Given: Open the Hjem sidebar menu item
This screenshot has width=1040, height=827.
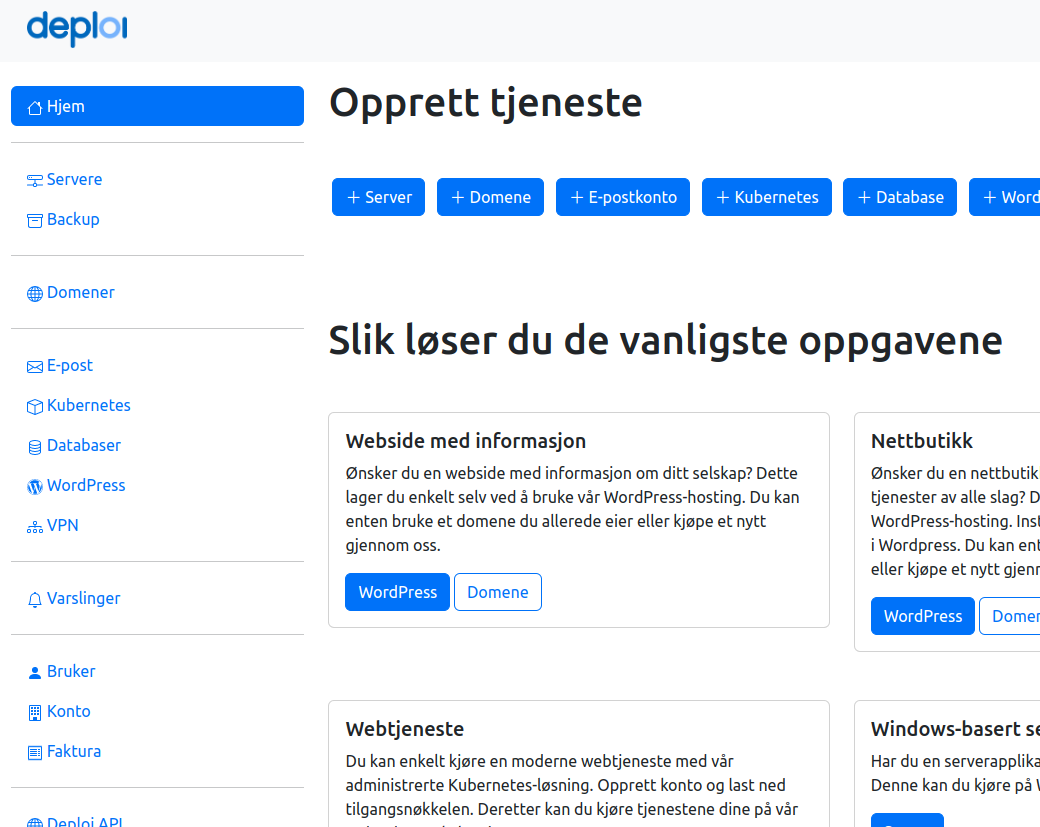Looking at the screenshot, I should [157, 106].
